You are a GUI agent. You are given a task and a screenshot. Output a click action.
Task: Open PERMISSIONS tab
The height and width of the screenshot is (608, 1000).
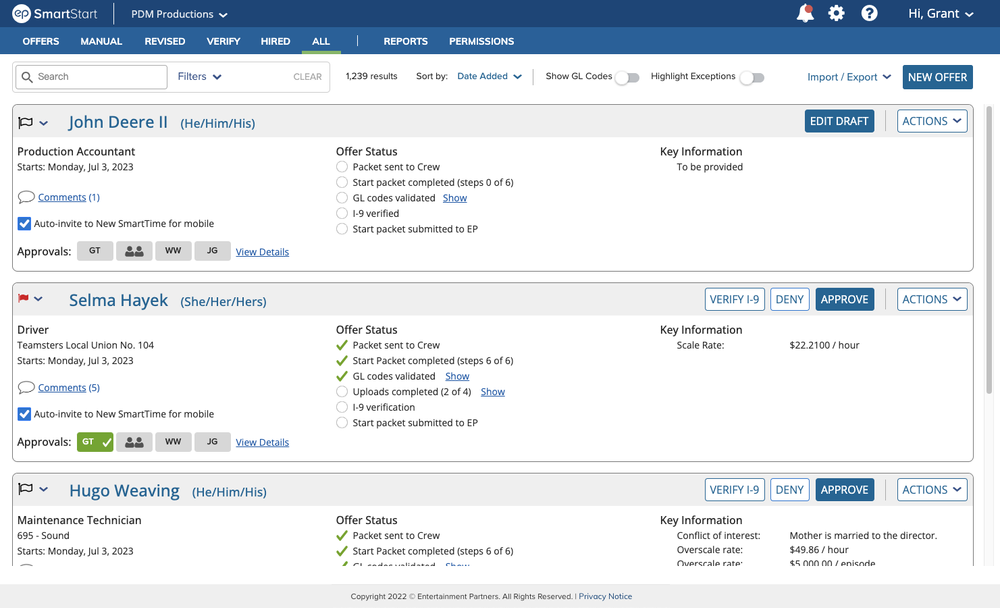(482, 41)
